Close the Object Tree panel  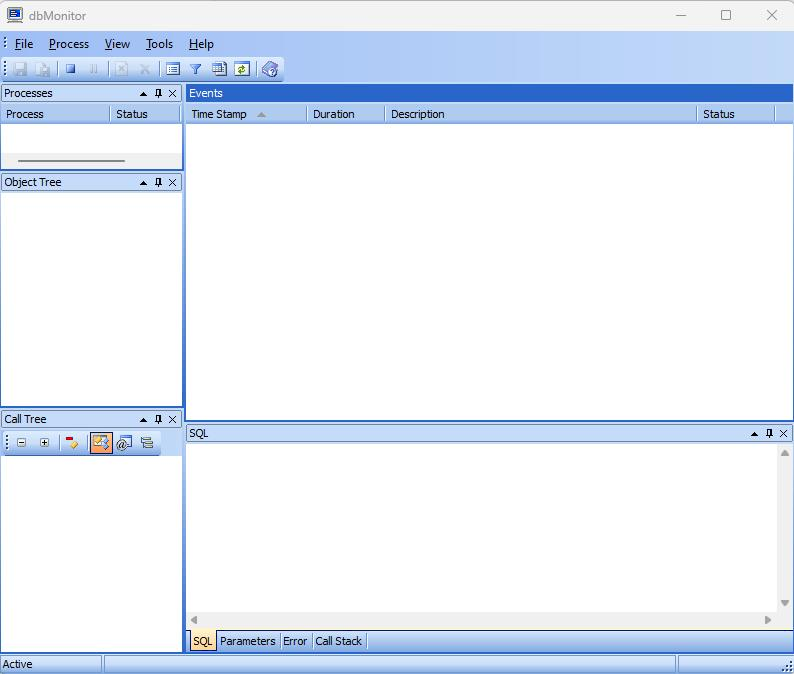[173, 183]
